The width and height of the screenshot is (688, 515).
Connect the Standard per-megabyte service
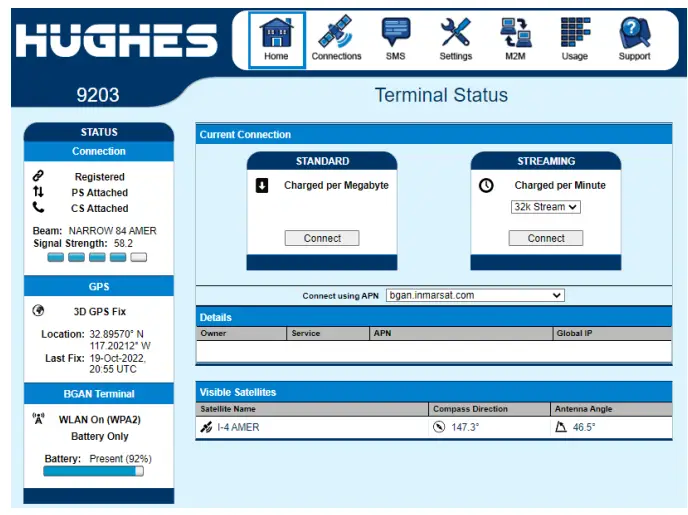[x=322, y=238]
